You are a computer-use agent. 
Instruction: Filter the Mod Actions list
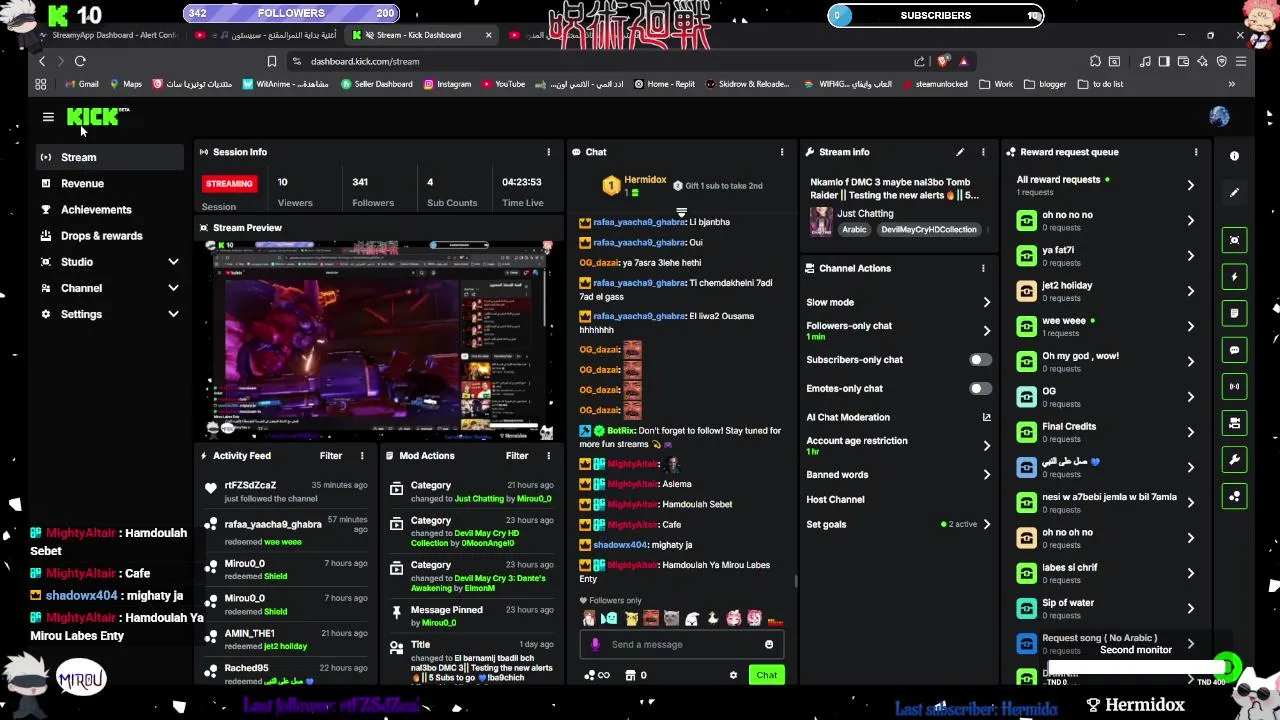[517, 456]
